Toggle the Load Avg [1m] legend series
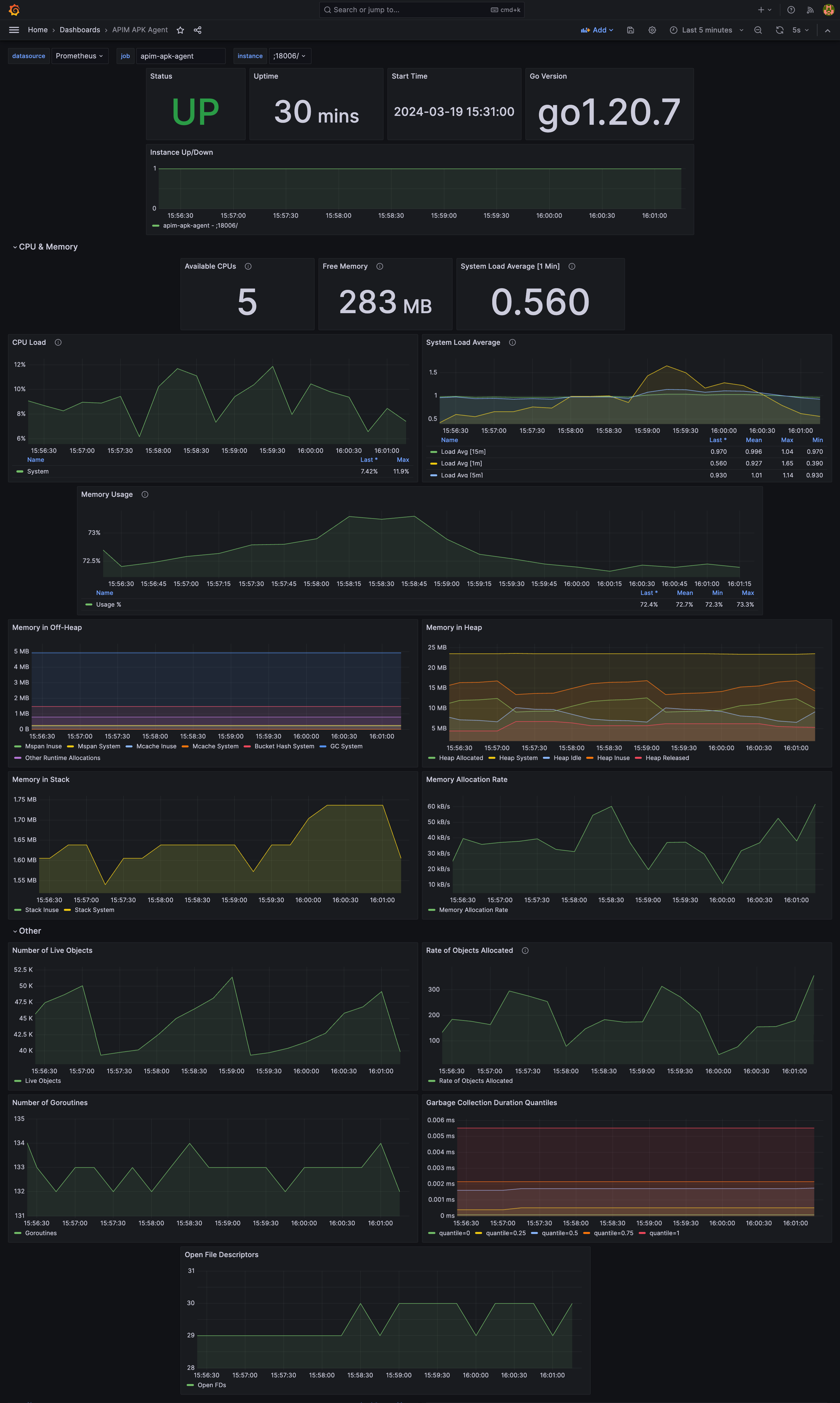This screenshot has width=840, height=1403. pyautogui.click(x=461, y=463)
